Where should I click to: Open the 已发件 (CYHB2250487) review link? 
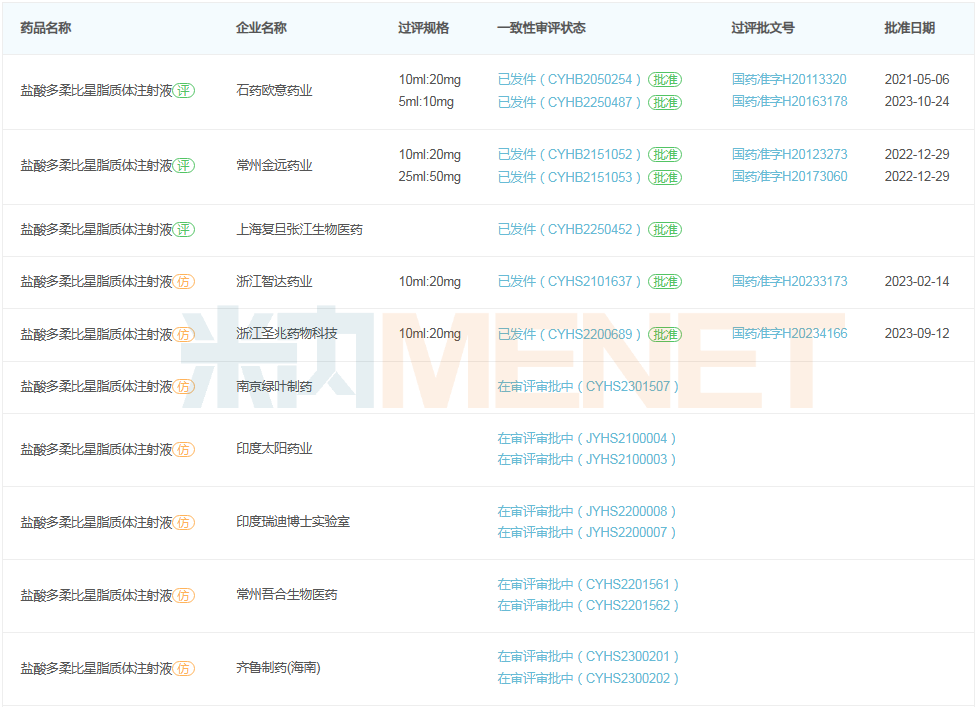570,102
